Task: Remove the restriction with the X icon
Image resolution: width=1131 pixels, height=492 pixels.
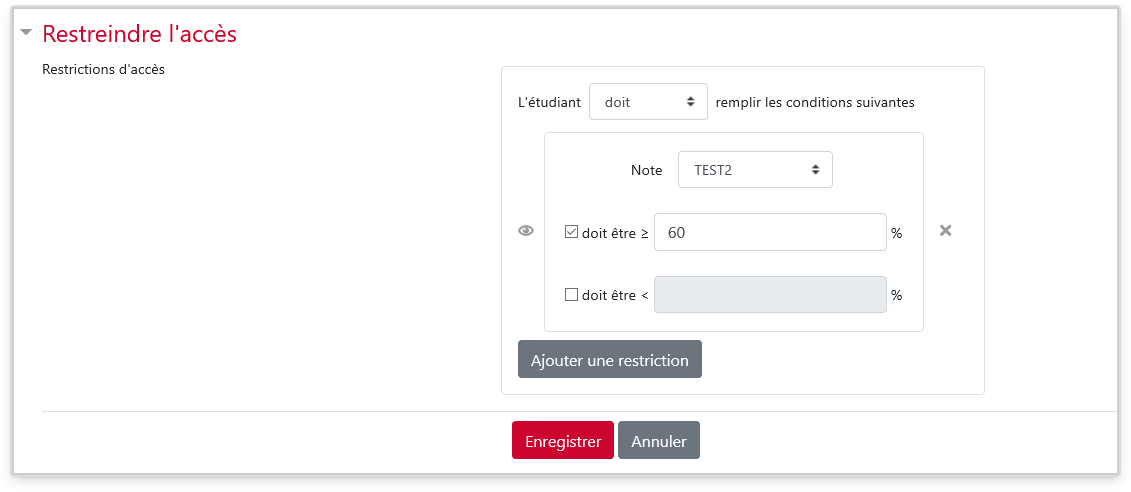Action: 946,231
